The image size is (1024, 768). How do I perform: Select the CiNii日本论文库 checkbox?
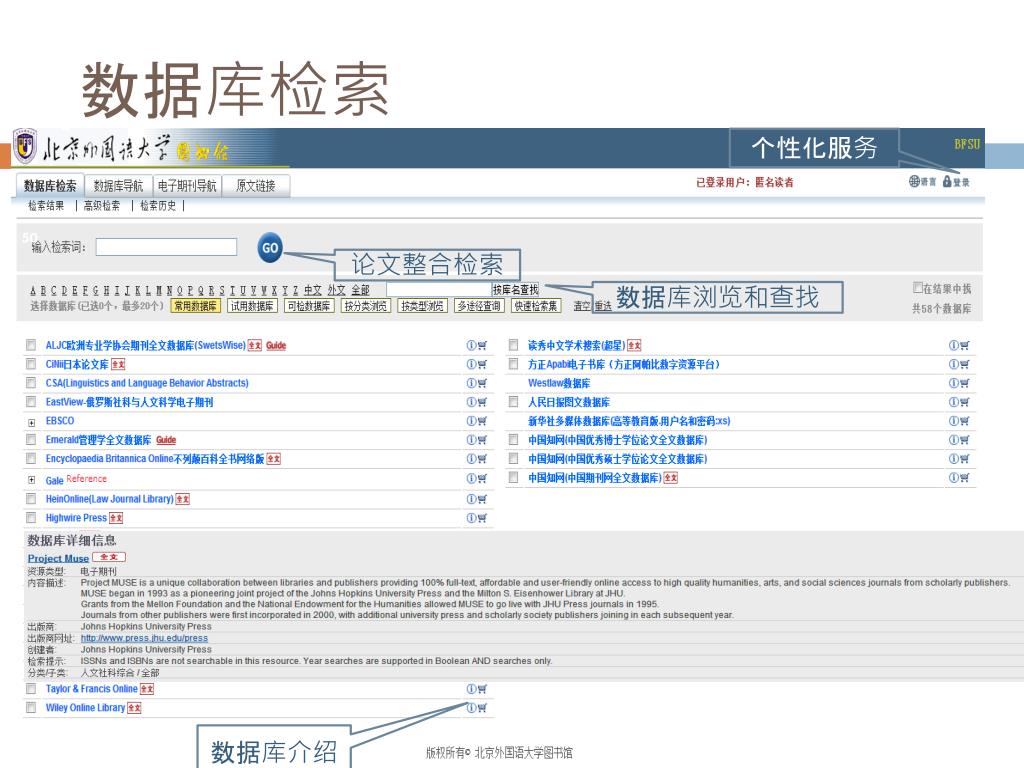(x=31, y=364)
